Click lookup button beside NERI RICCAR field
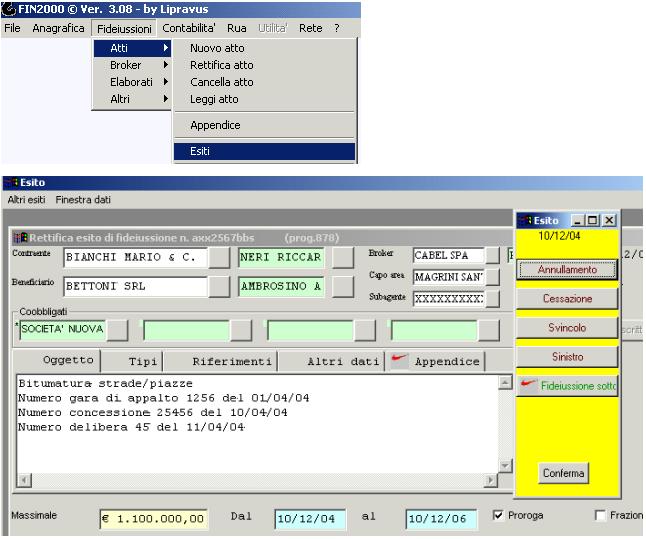Image resolution: width=646 pixels, height=539 pixels. click(x=343, y=258)
